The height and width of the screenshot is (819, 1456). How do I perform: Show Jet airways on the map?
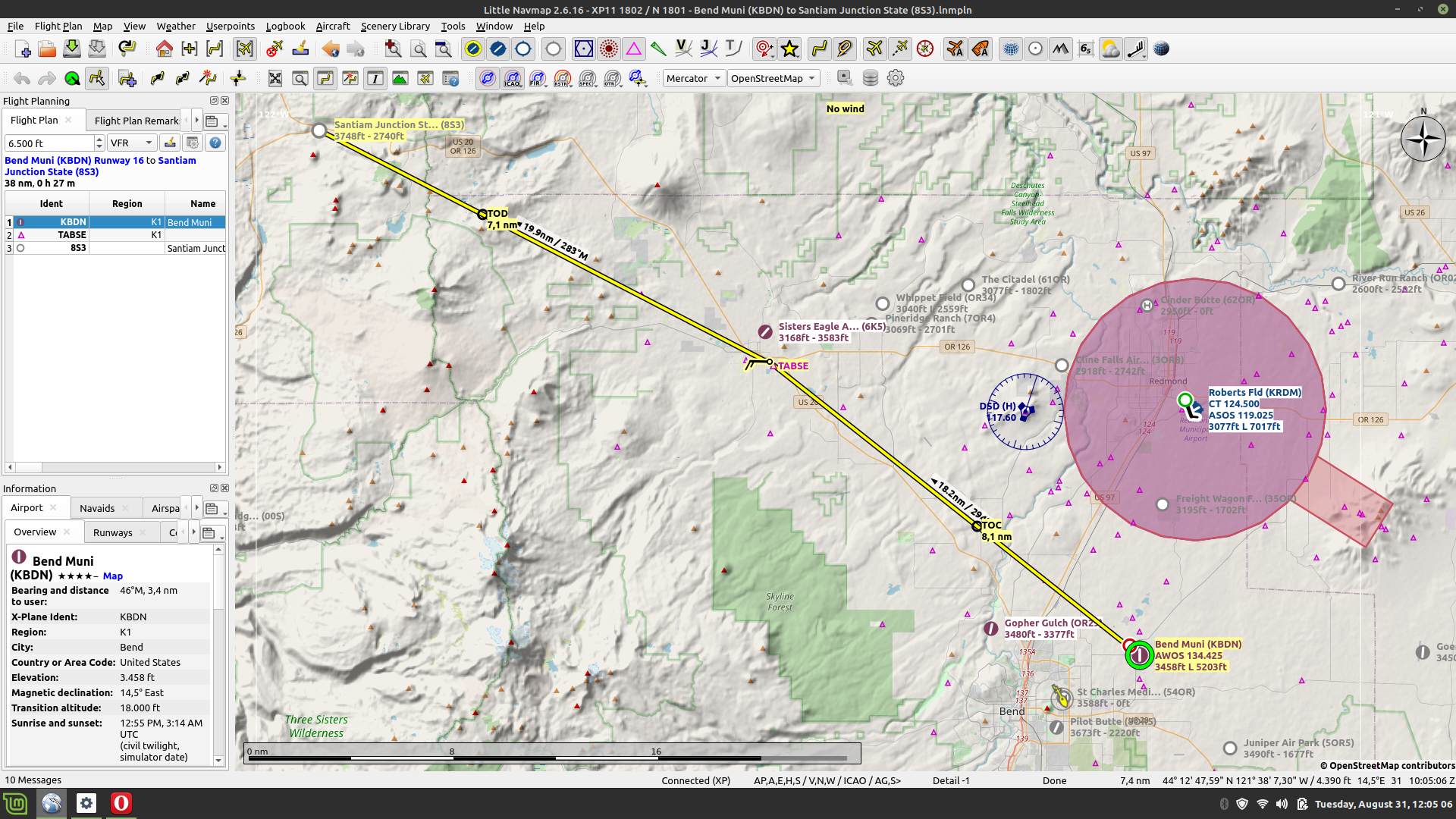[708, 49]
